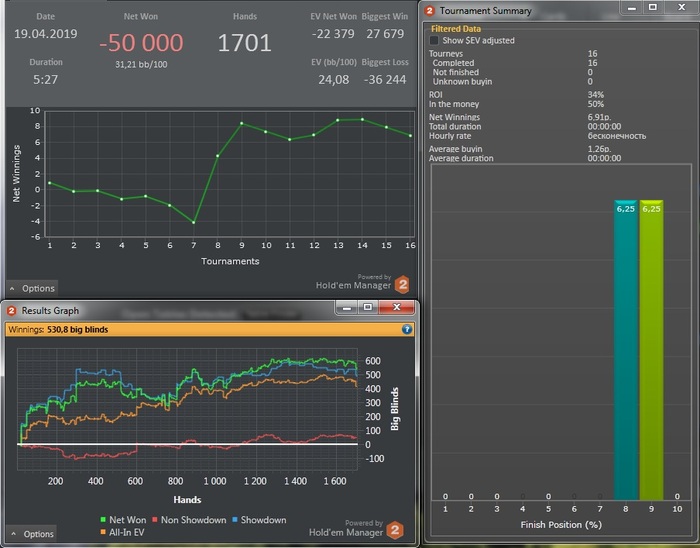700x548 pixels.
Task: Minimize the Results Graph window
Action: click(347, 307)
